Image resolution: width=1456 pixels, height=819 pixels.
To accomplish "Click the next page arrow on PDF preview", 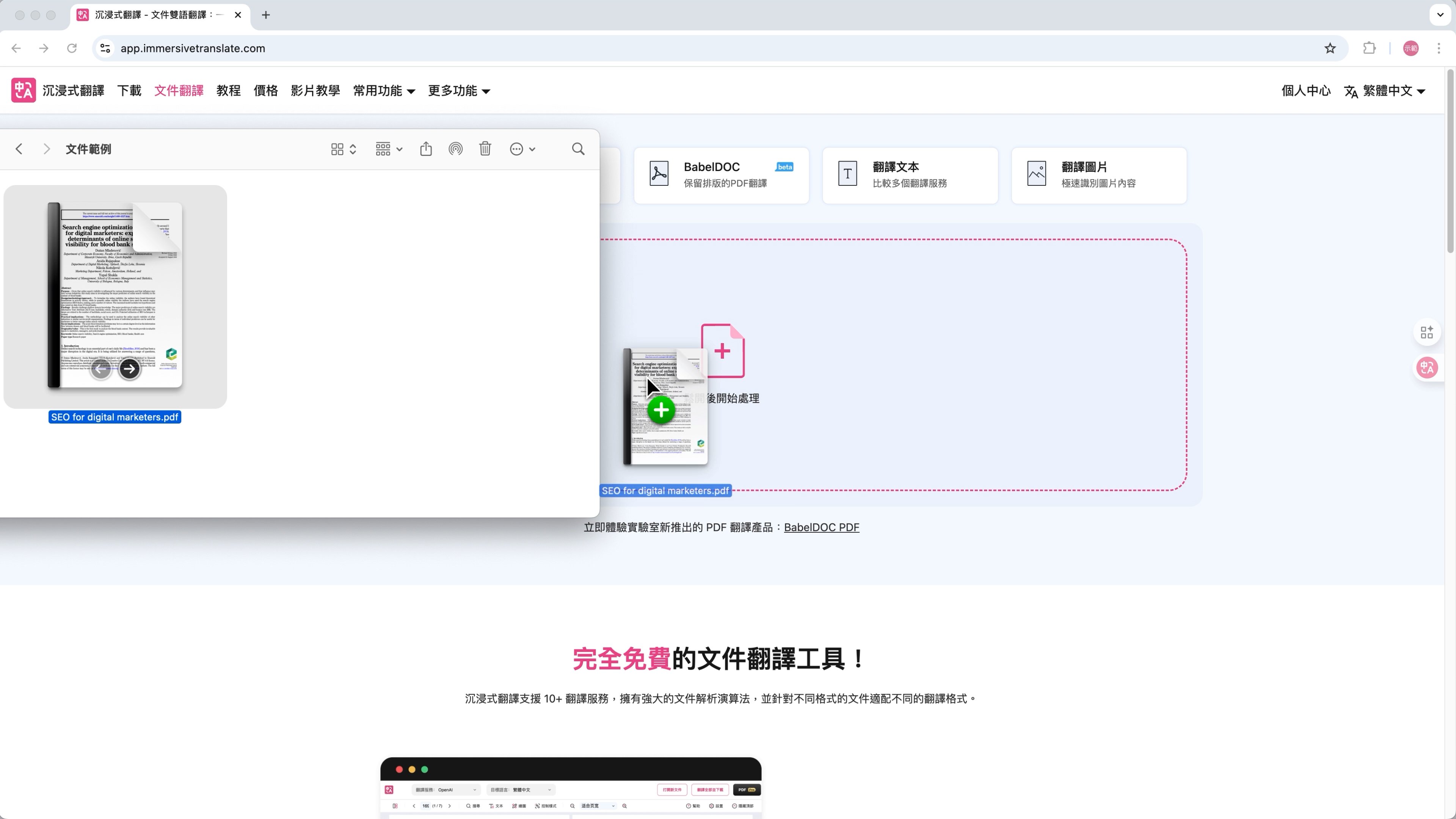I will pos(129,369).
